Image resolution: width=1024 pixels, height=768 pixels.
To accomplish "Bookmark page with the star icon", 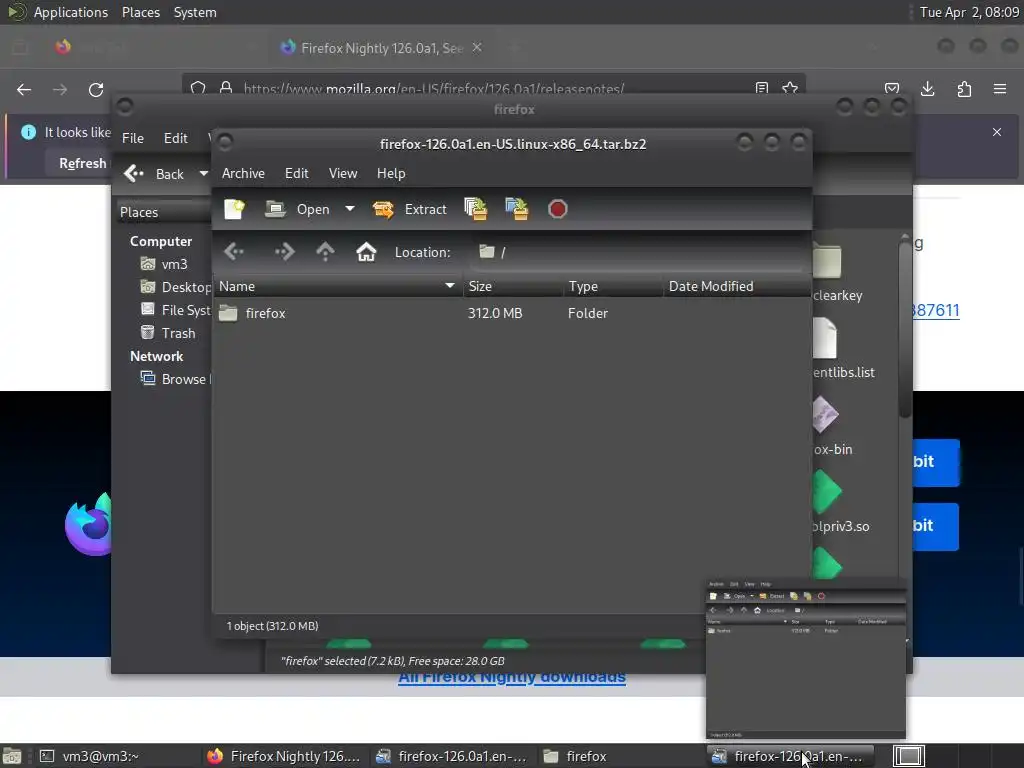I will (x=790, y=88).
